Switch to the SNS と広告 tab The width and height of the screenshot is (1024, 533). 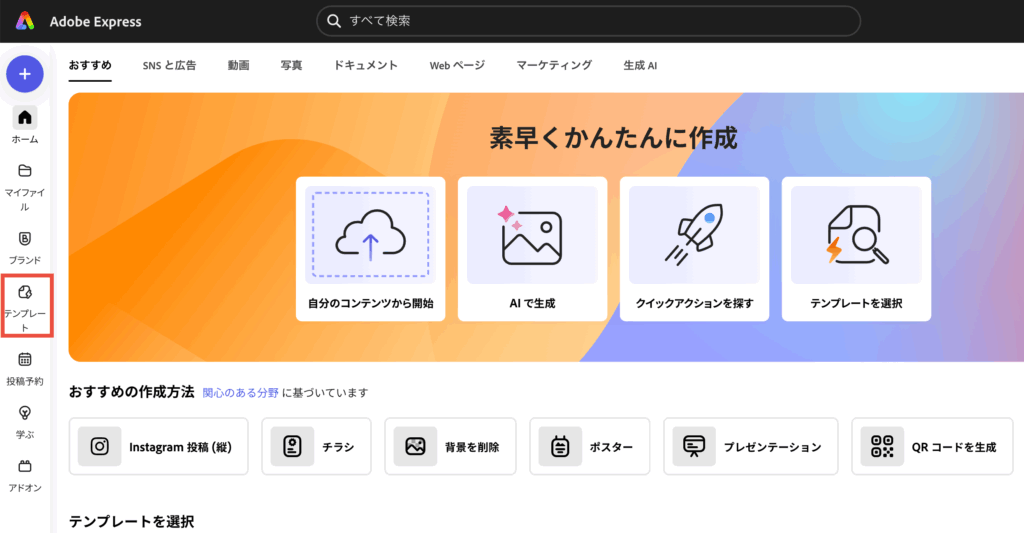coord(169,65)
